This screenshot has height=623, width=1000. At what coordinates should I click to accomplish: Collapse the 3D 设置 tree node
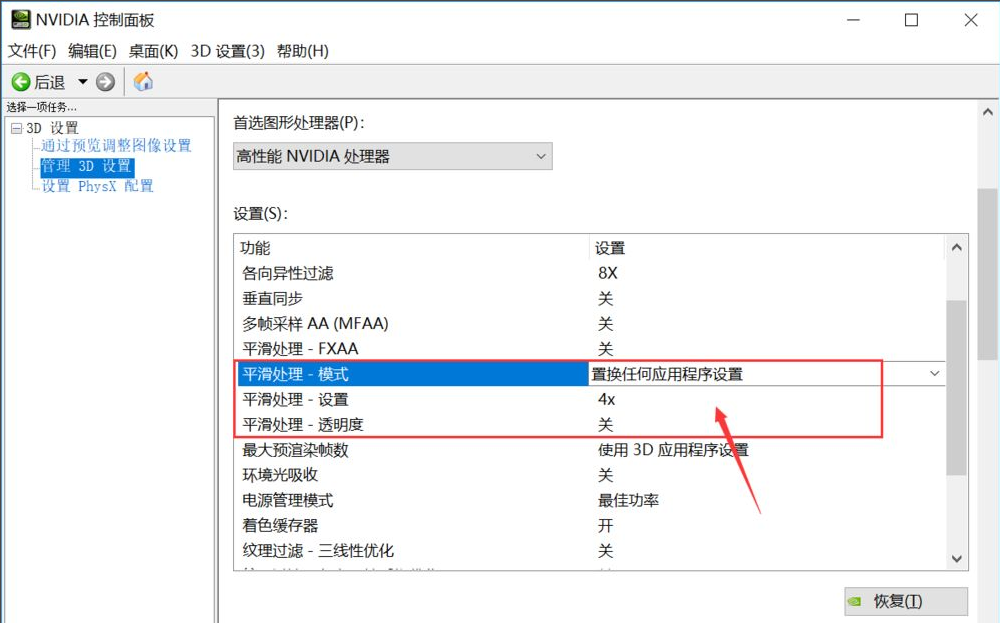[17, 128]
